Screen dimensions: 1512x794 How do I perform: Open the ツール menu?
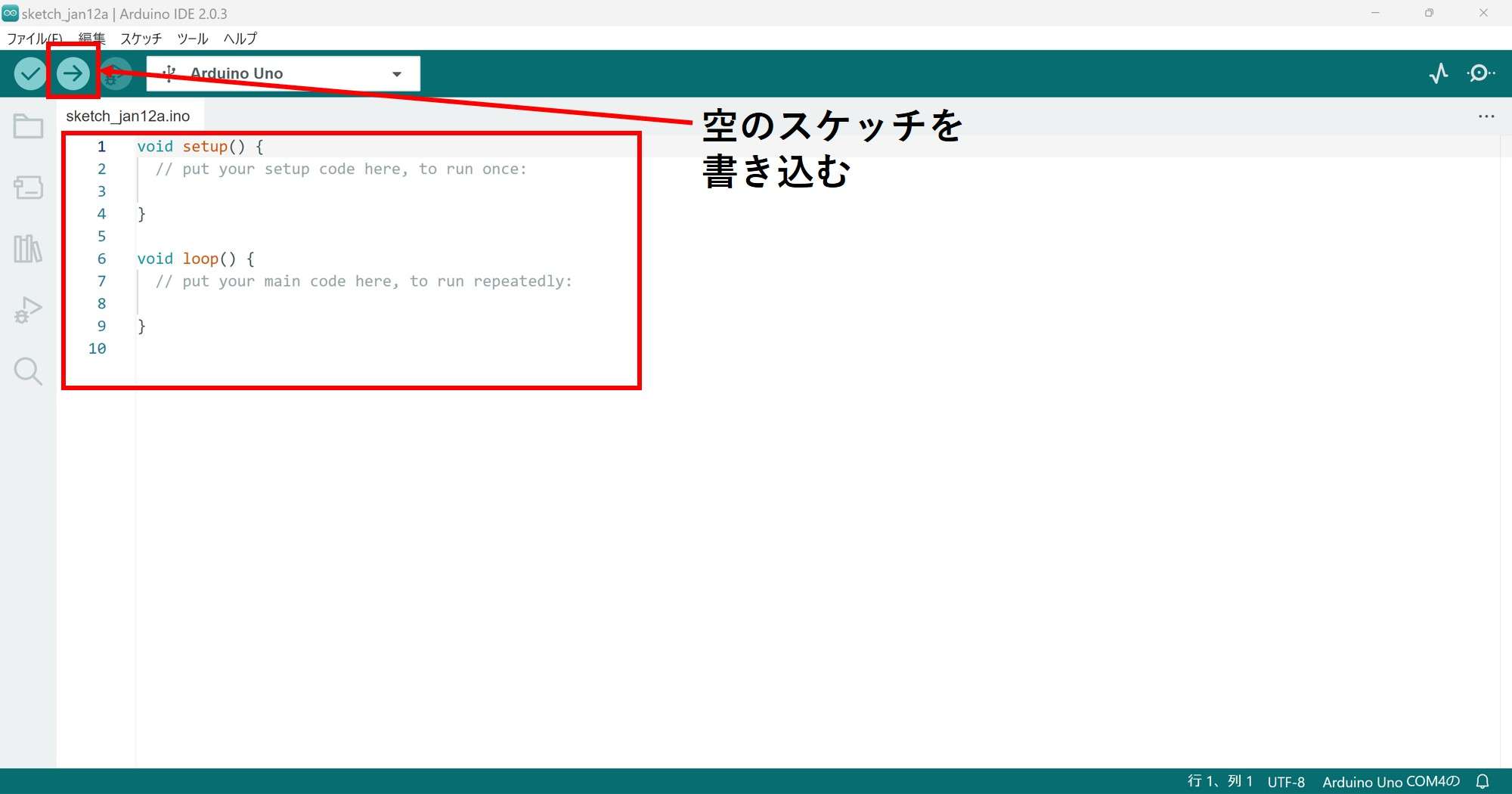pyautogui.click(x=192, y=39)
